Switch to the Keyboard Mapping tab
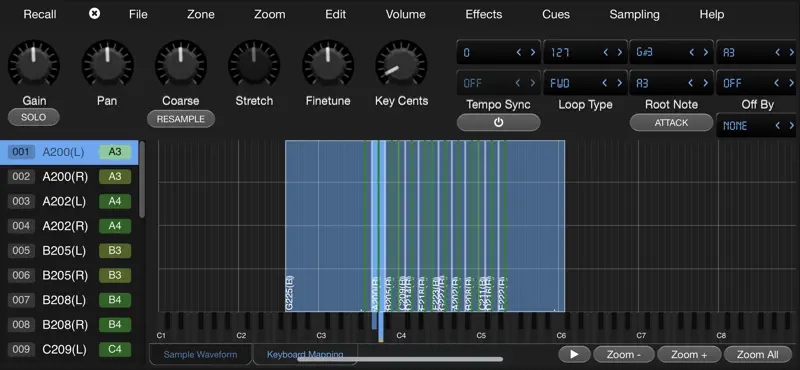The height and width of the screenshot is (370, 800). tap(305, 354)
